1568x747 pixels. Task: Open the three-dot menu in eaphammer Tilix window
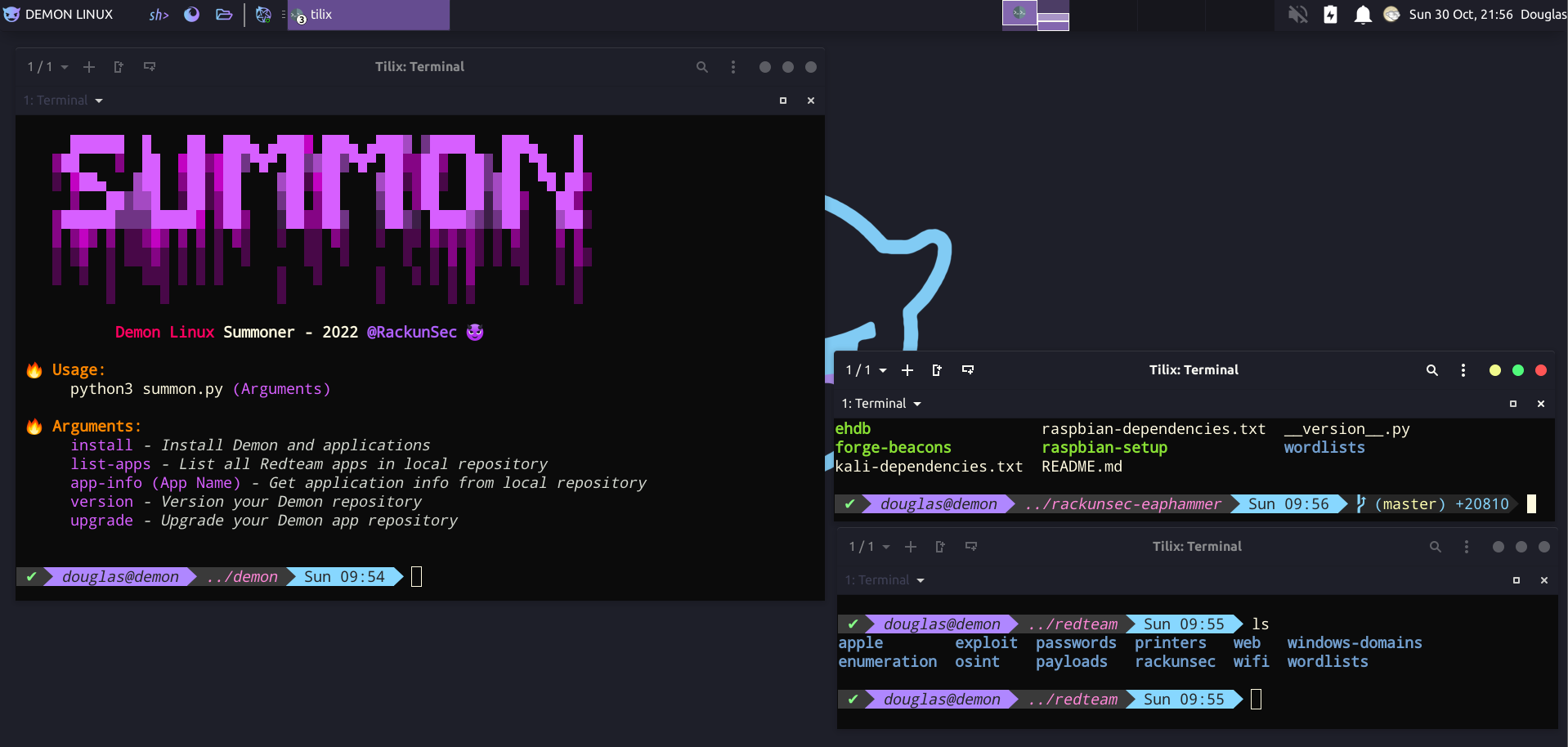[1463, 370]
